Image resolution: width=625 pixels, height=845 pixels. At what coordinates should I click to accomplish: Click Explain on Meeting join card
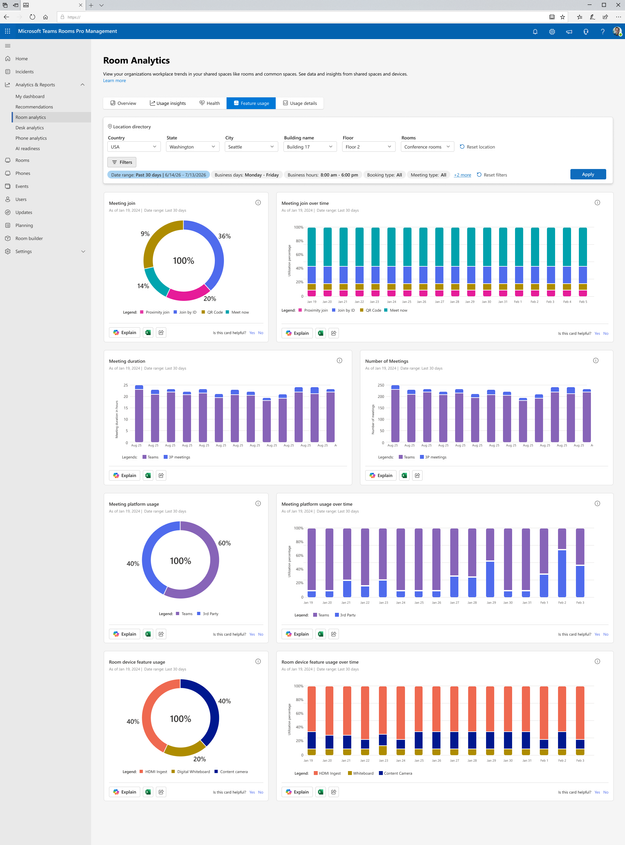click(124, 333)
